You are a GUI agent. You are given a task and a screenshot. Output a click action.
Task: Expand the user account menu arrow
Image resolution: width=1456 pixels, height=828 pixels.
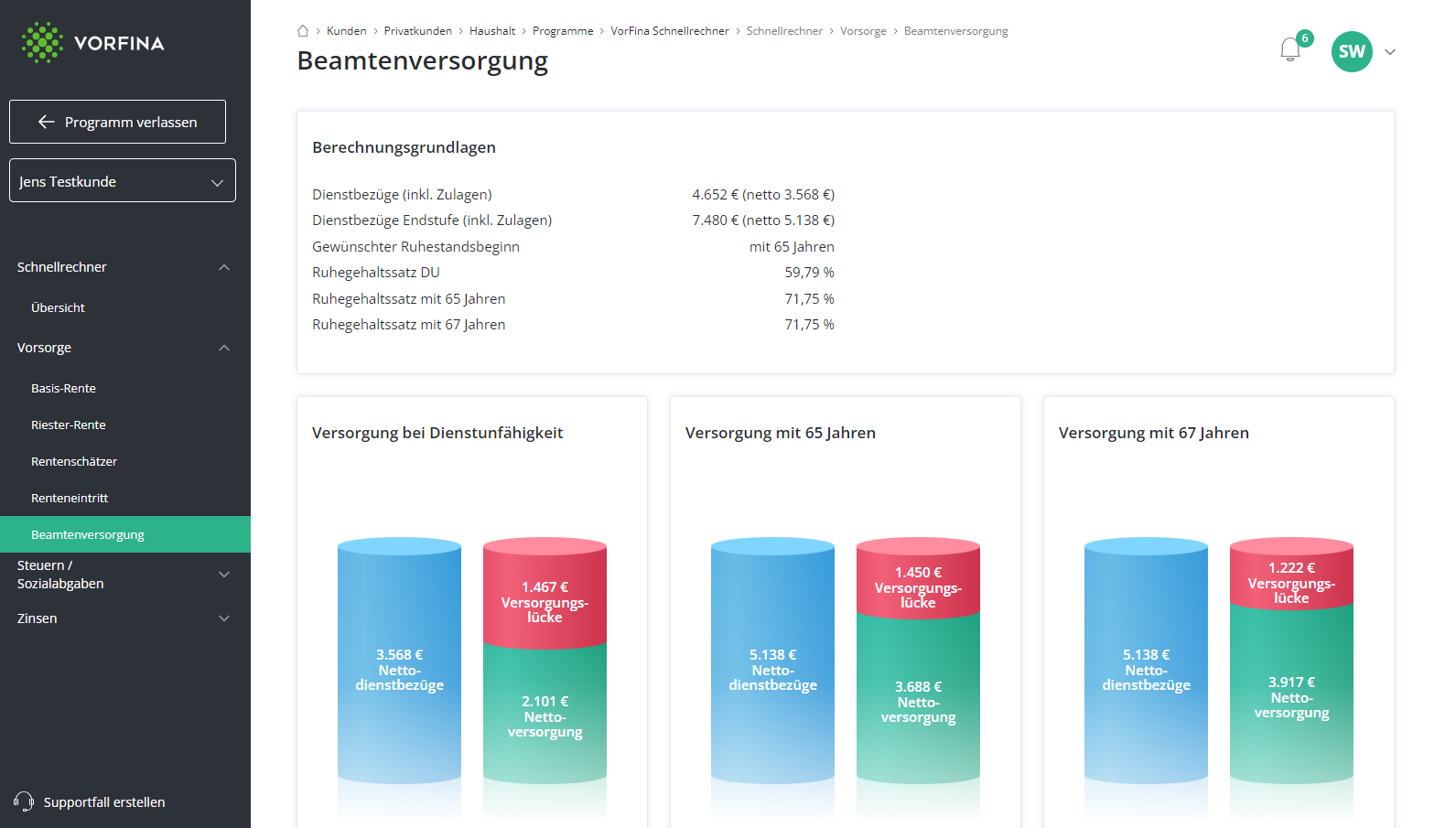coord(1390,52)
